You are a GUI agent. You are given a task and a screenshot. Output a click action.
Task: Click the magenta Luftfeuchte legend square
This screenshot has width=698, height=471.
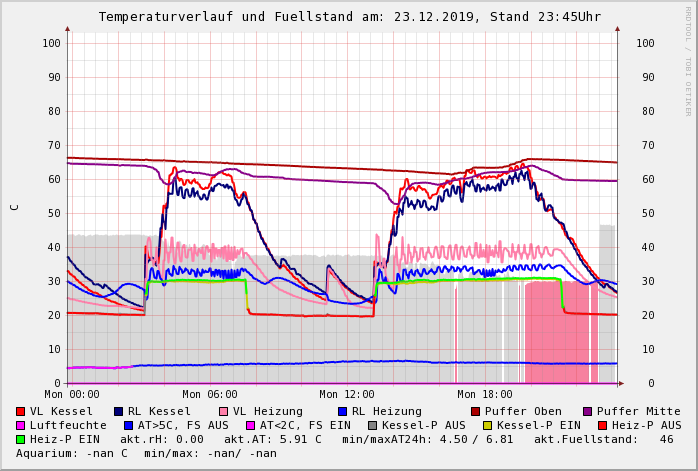pos(21,425)
